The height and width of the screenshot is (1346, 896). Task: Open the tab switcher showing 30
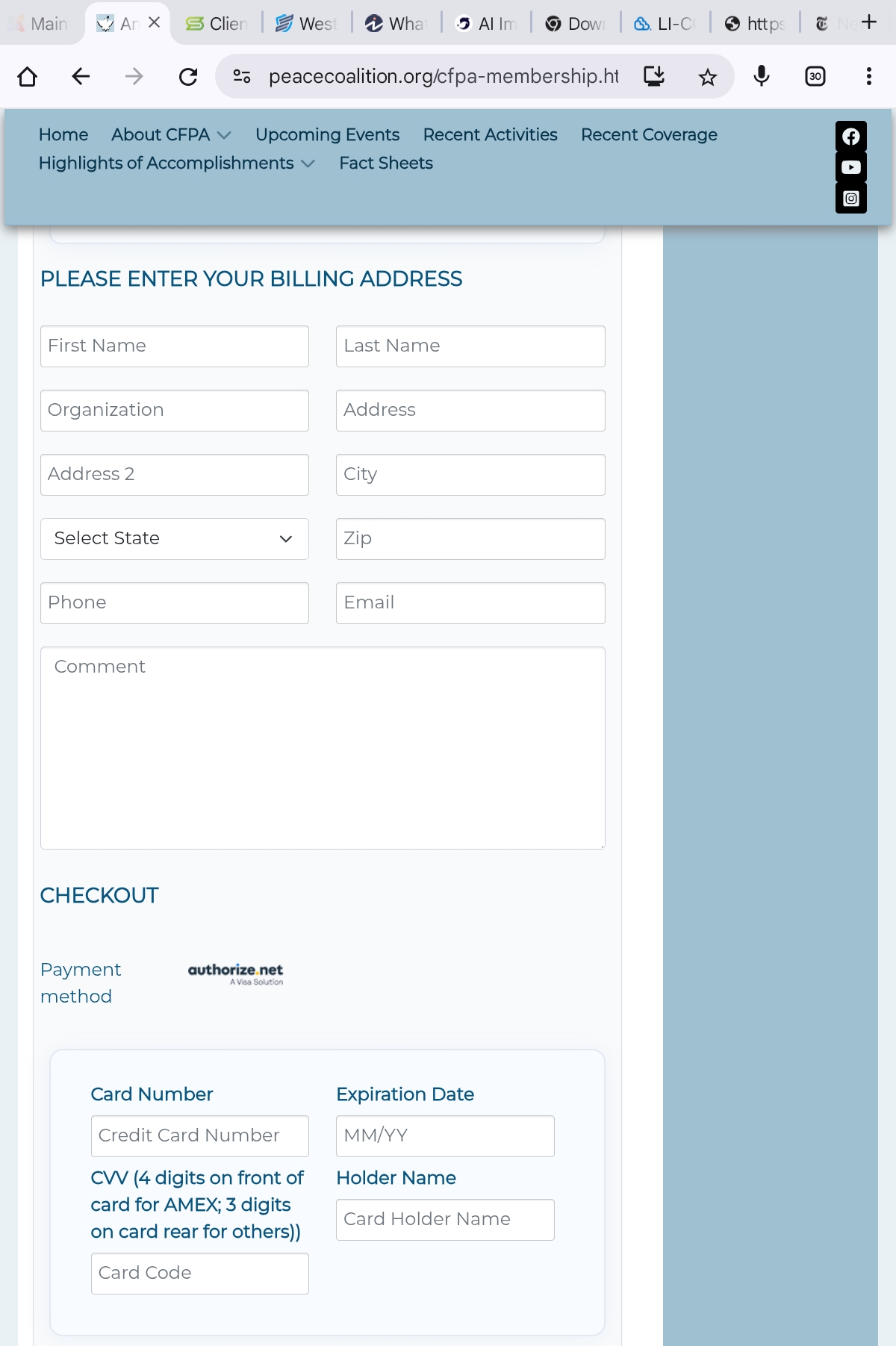click(x=815, y=76)
